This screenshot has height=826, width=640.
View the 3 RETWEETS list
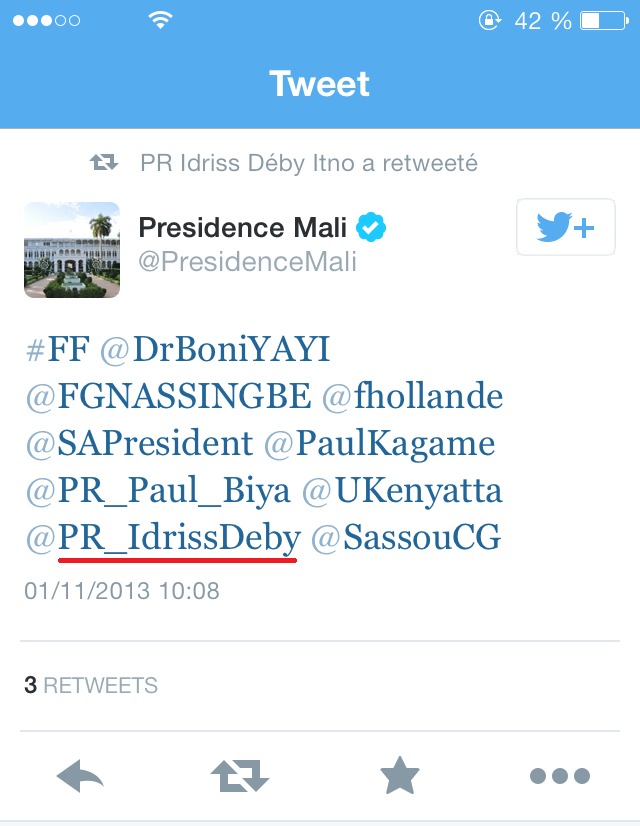(90, 686)
